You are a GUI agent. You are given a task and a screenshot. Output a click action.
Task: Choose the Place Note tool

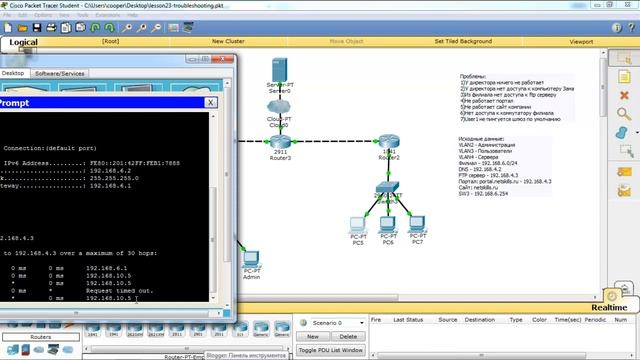pyautogui.click(x=624, y=77)
